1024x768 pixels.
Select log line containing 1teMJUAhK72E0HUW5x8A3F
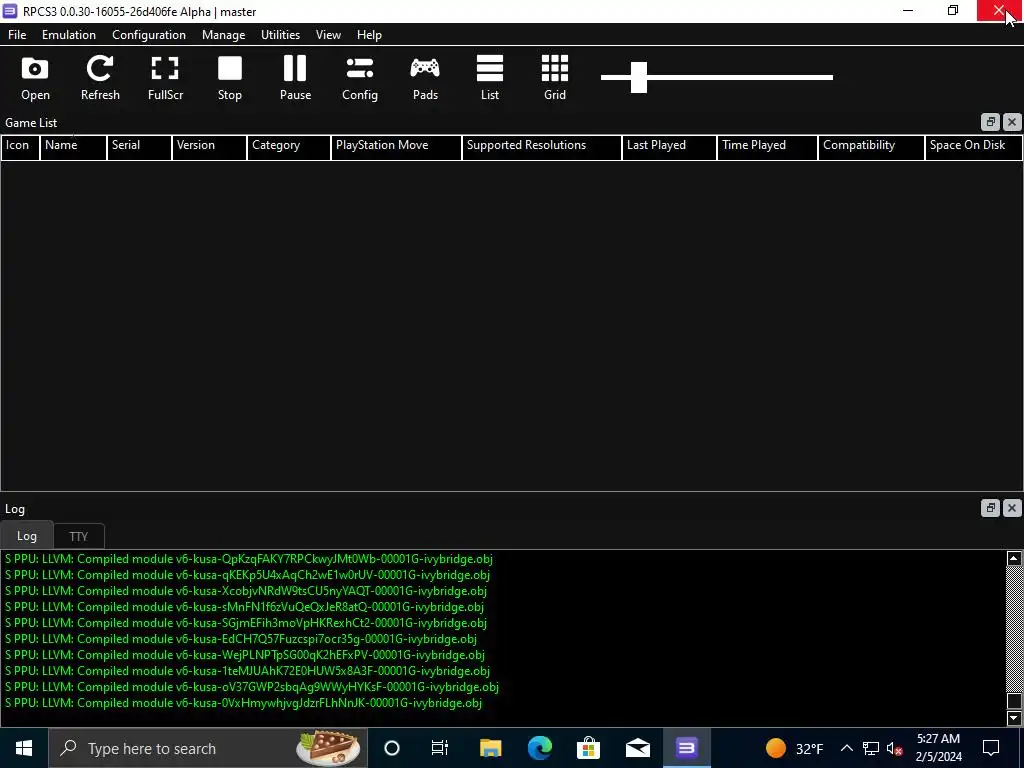247,671
